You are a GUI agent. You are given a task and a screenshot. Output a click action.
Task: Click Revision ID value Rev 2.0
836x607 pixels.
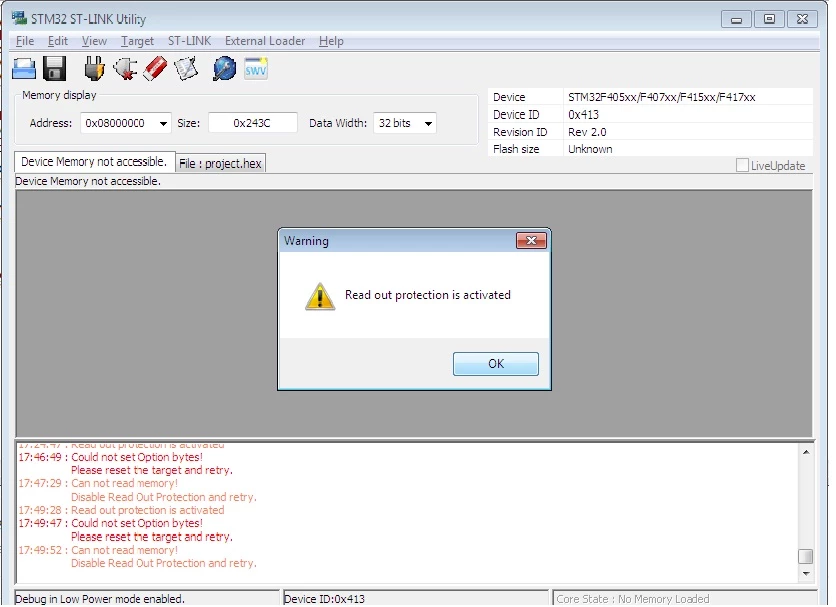click(x=587, y=132)
